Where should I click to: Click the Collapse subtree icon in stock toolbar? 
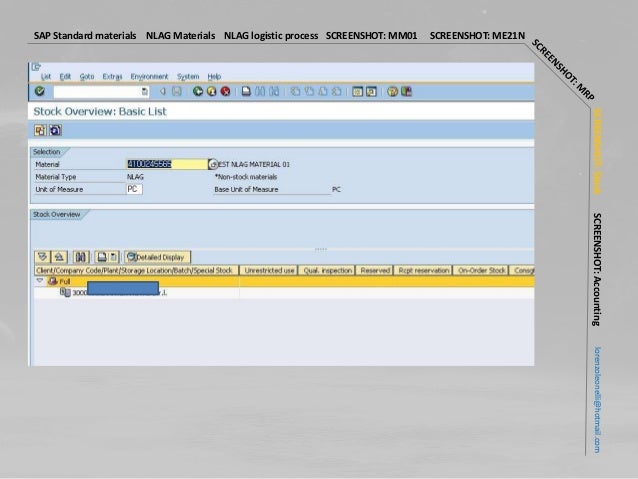coord(59,257)
